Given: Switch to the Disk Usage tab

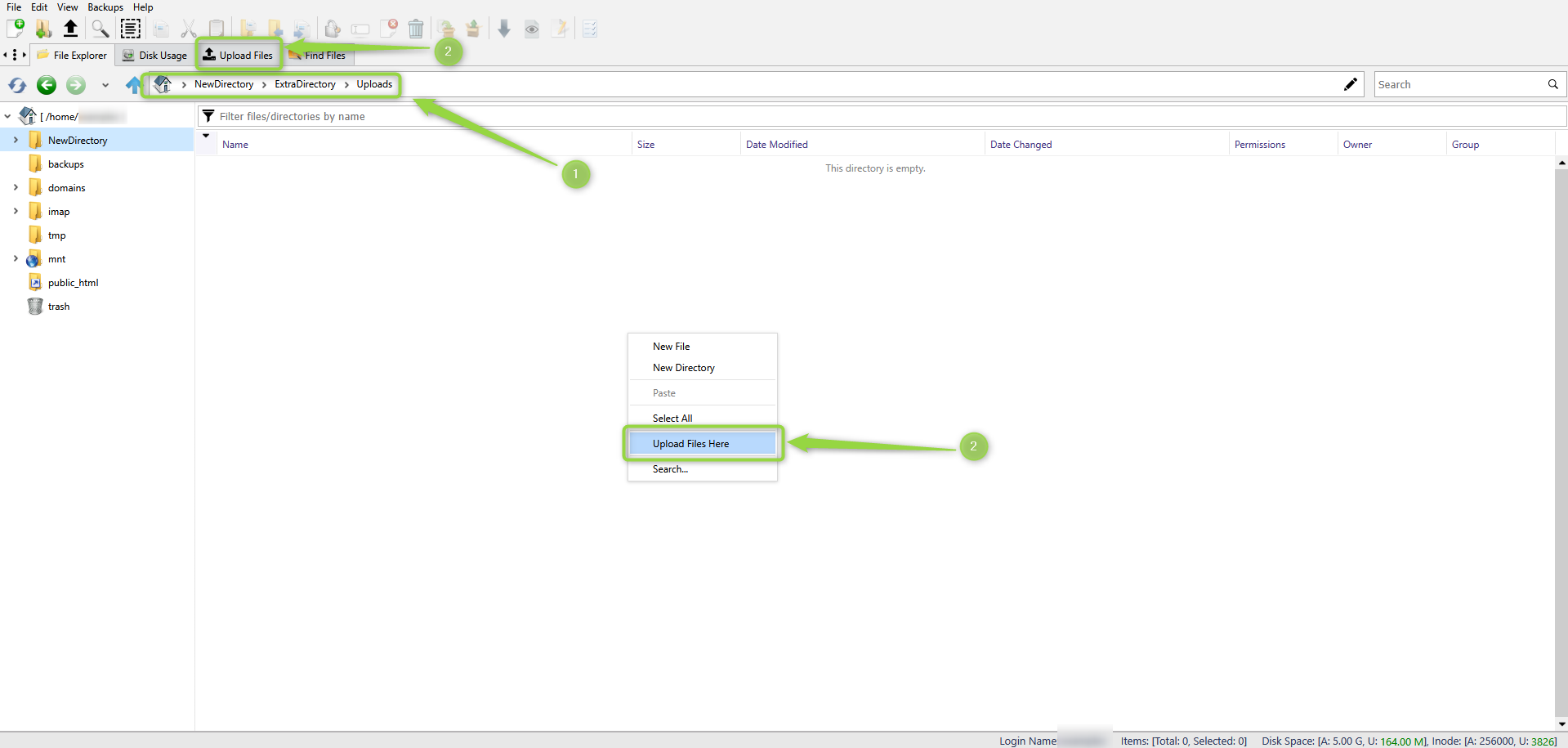Looking at the screenshot, I should [154, 56].
